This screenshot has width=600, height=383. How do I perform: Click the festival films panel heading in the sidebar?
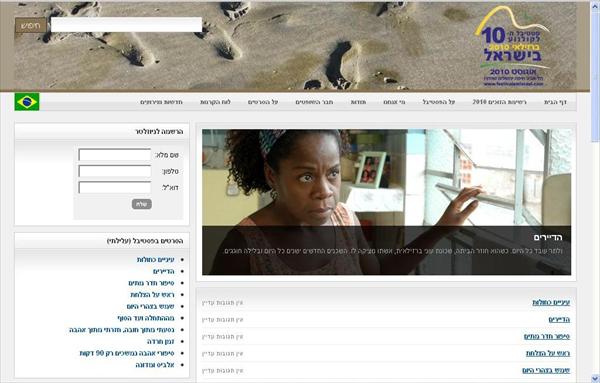145,241
